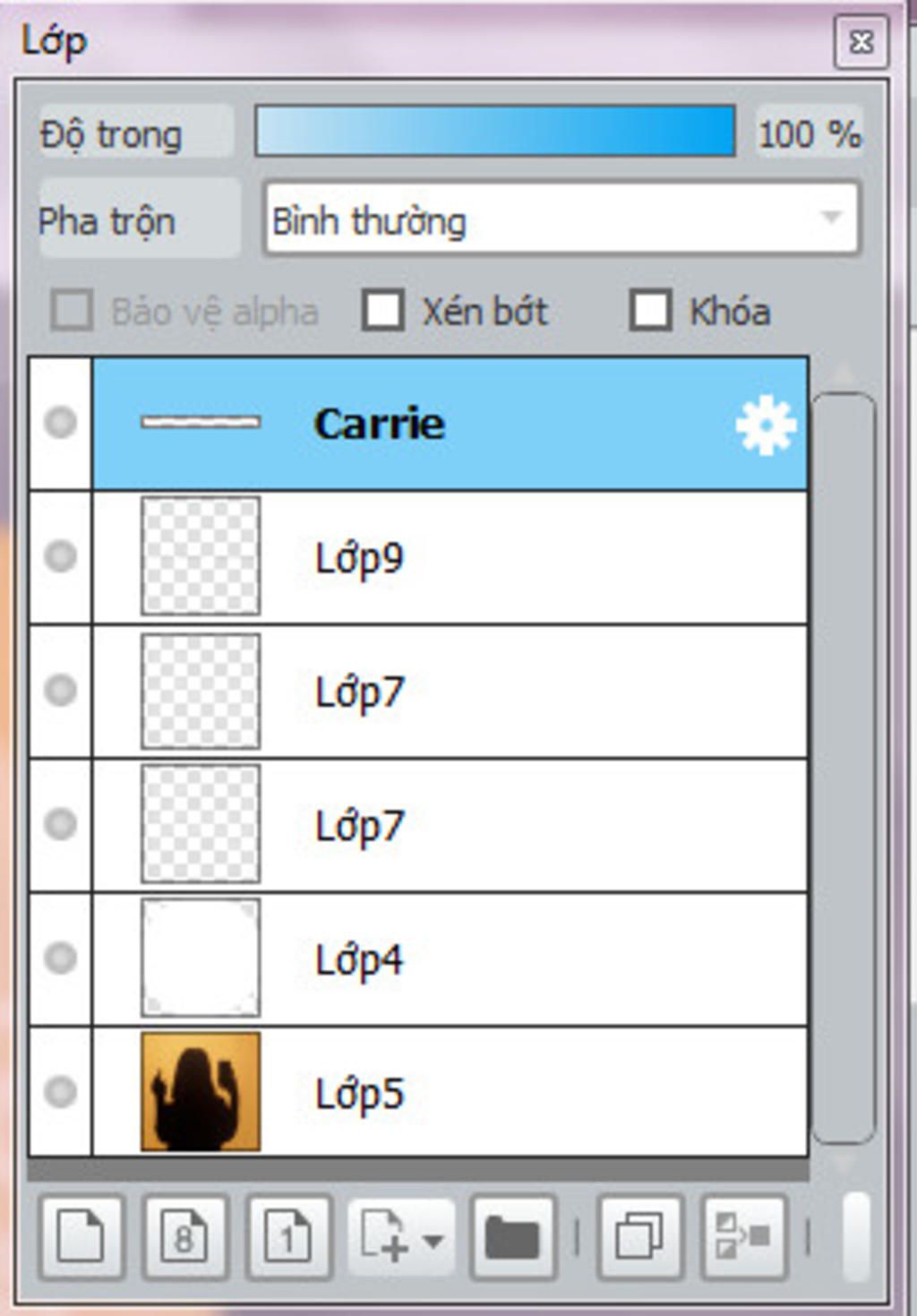Viewport: 917px width, 1316px height.
Task: Toggle visibility of Carrie folder
Action: coord(60,422)
